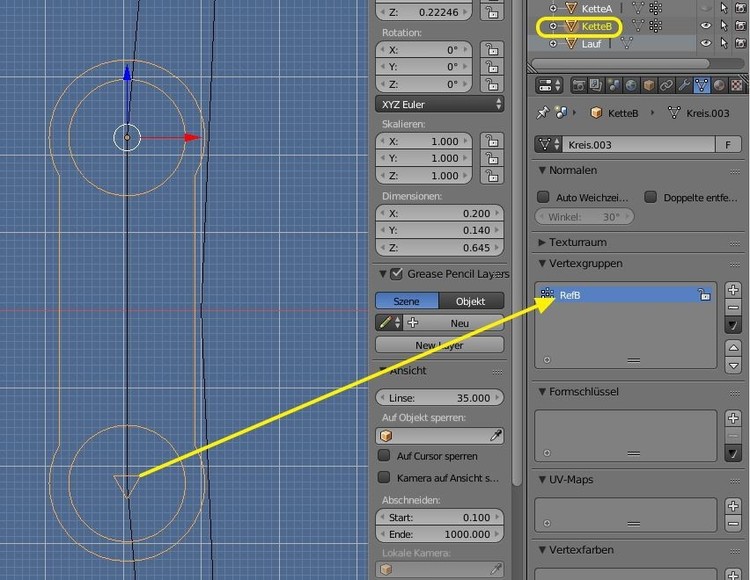
Task: Open vertex group specials menu arrow
Action: pyautogui.click(x=733, y=325)
